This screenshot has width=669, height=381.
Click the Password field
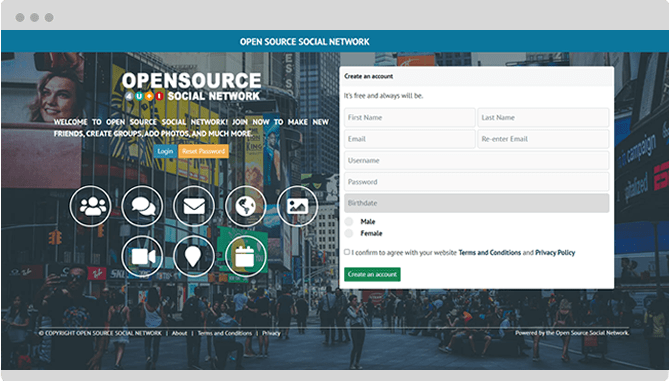tap(477, 182)
